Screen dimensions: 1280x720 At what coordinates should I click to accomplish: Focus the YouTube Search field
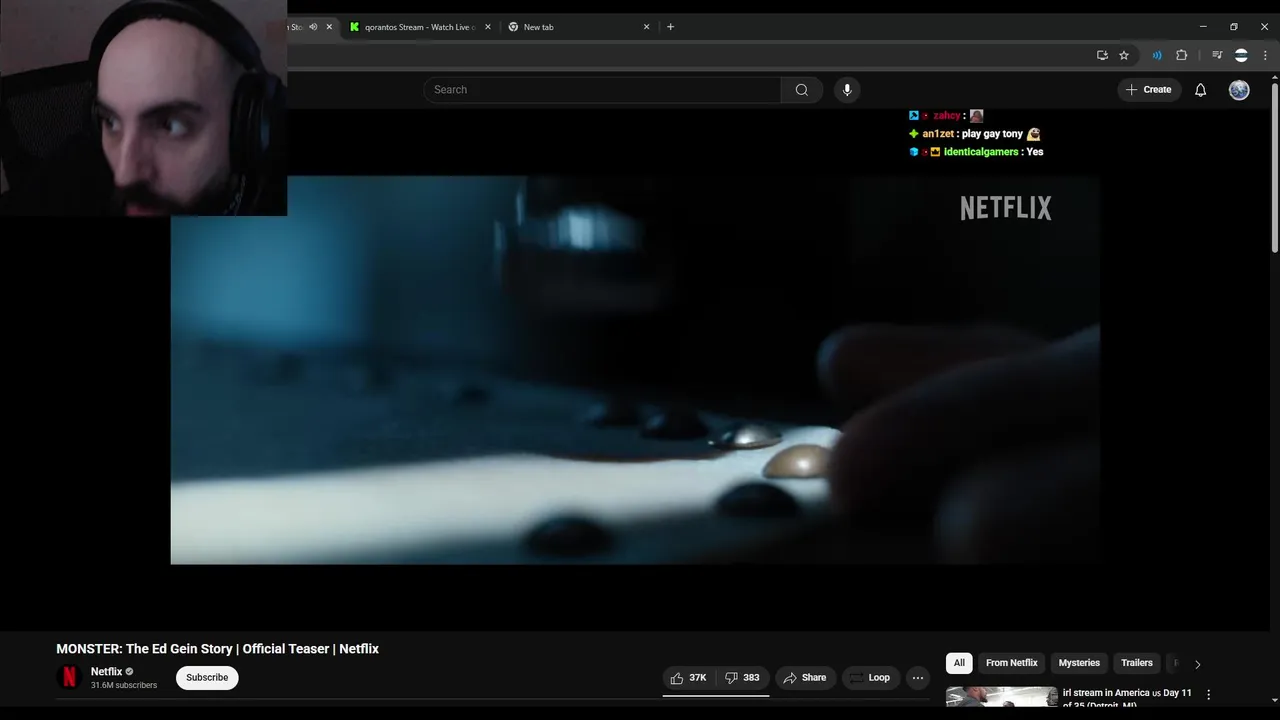click(x=602, y=90)
